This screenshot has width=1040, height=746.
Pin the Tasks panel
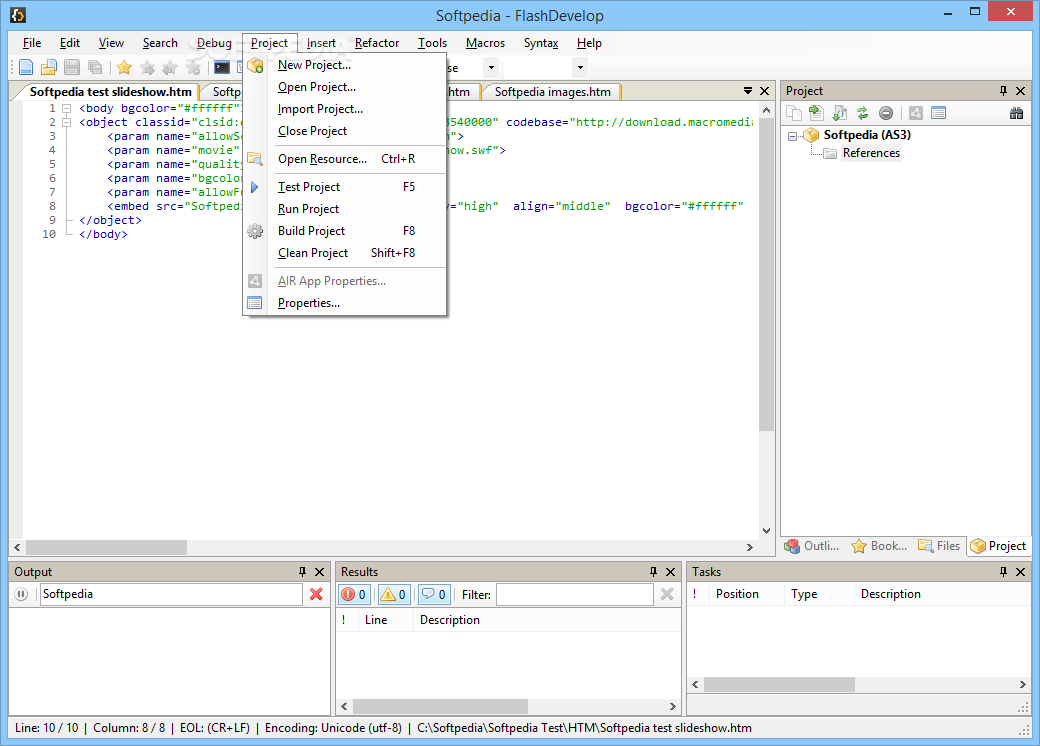1003,572
